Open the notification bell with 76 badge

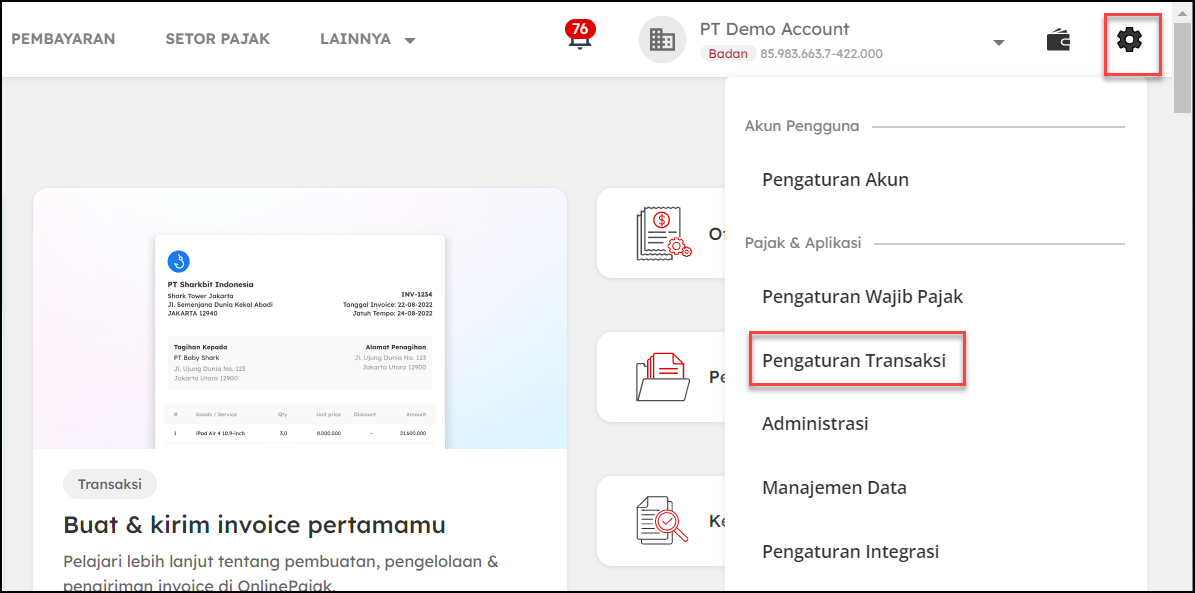[x=579, y=38]
